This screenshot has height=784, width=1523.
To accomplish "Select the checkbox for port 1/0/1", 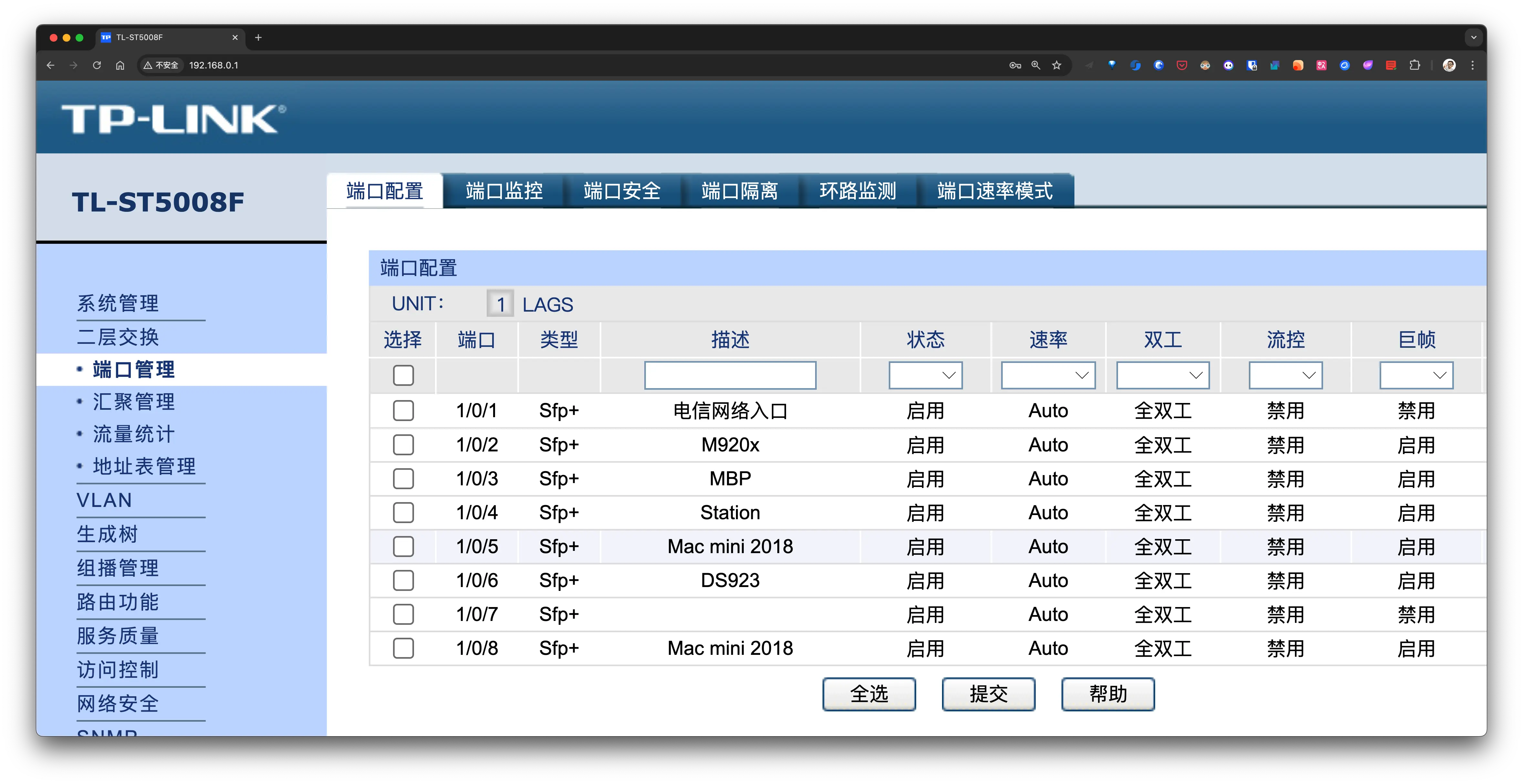I will coord(403,411).
